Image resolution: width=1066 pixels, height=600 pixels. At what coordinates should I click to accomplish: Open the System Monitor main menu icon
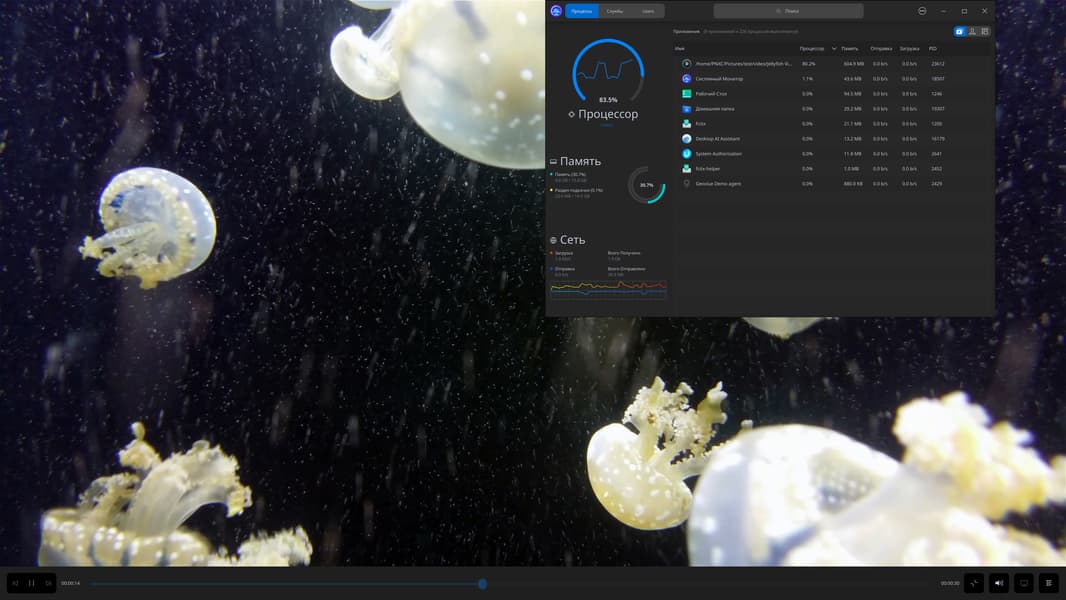click(922, 11)
